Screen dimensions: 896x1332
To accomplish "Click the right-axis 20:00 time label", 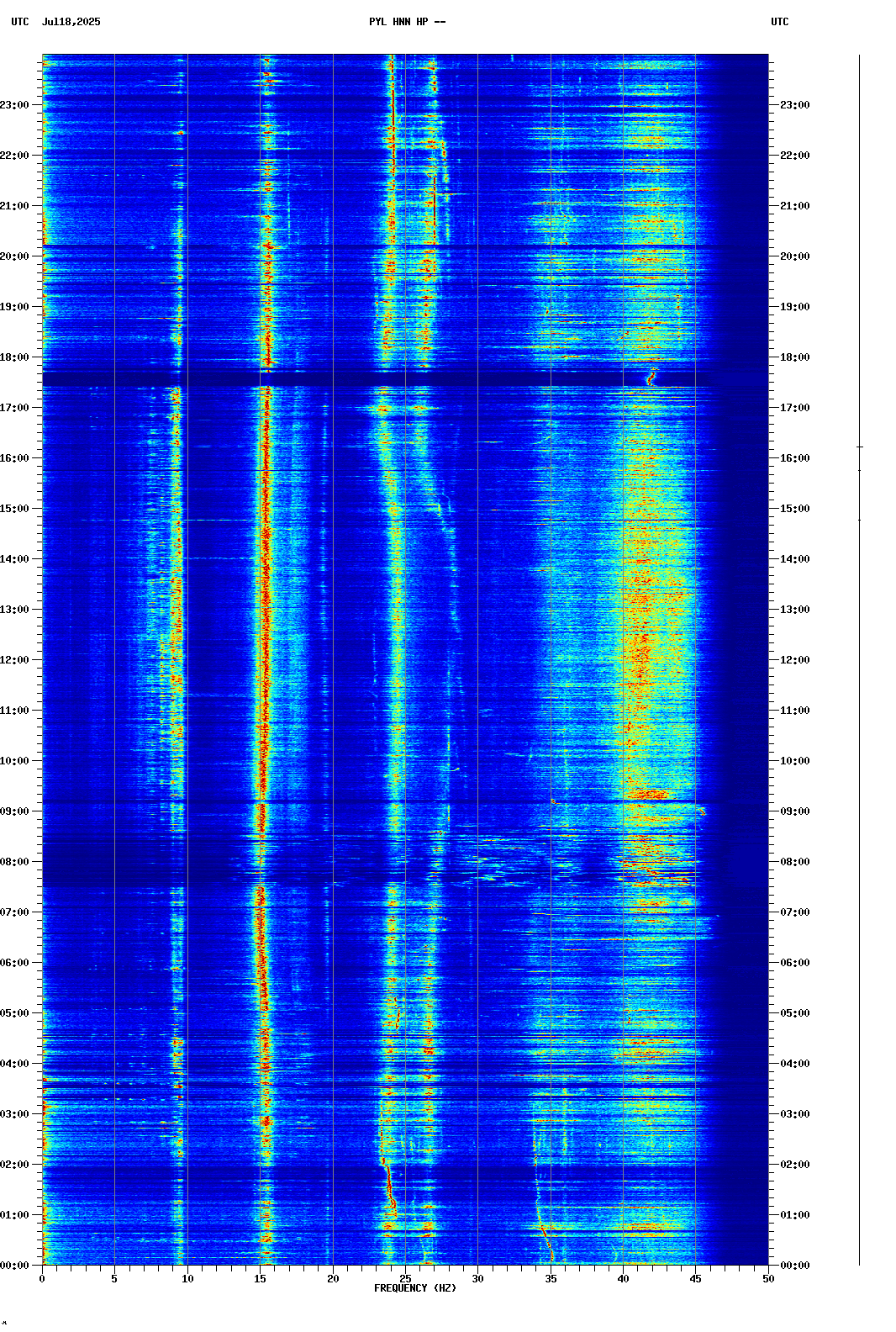I will (795, 256).
